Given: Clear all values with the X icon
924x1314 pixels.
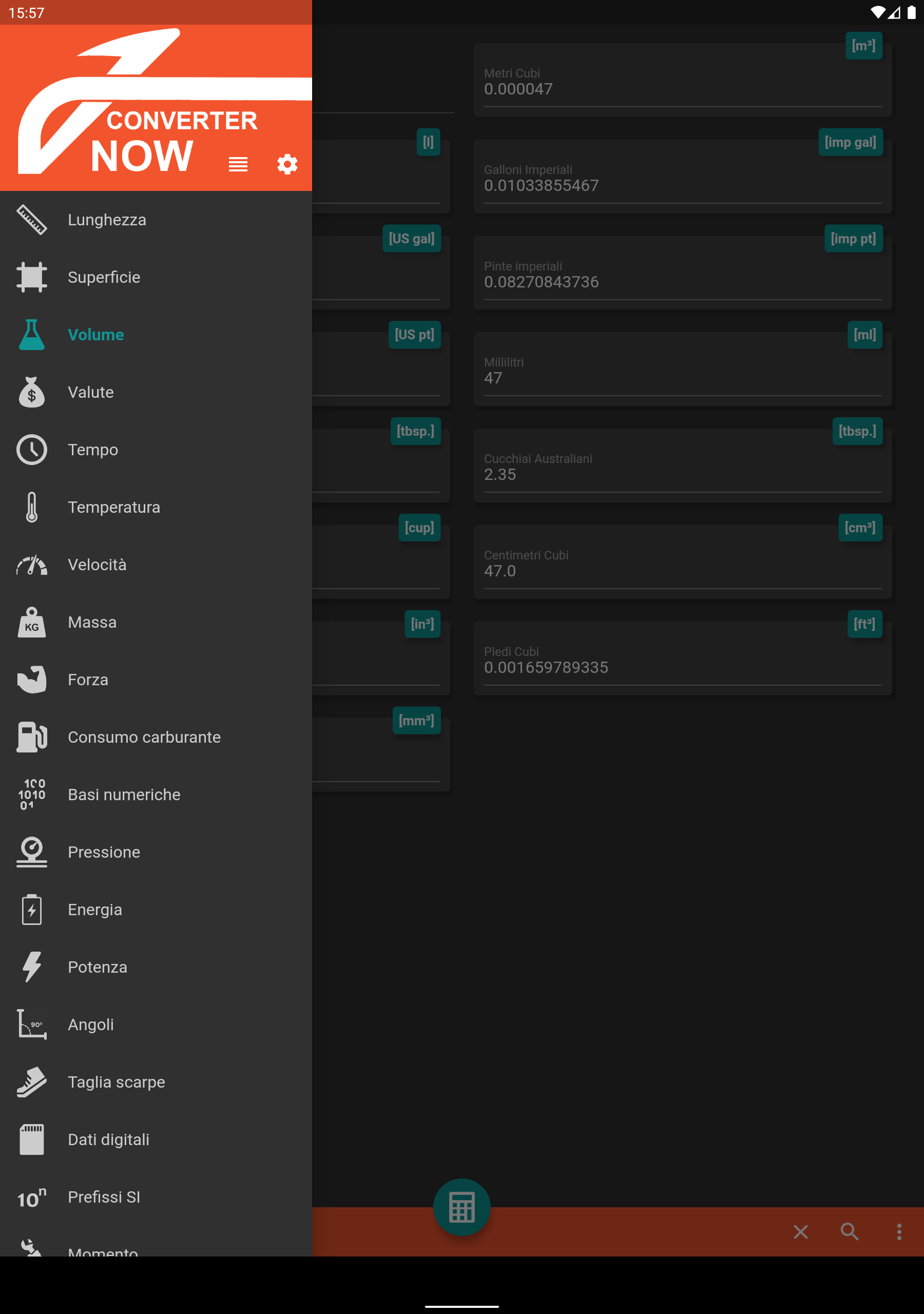Looking at the screenshot, I should pyautogui.click(x=800, y=1231).
